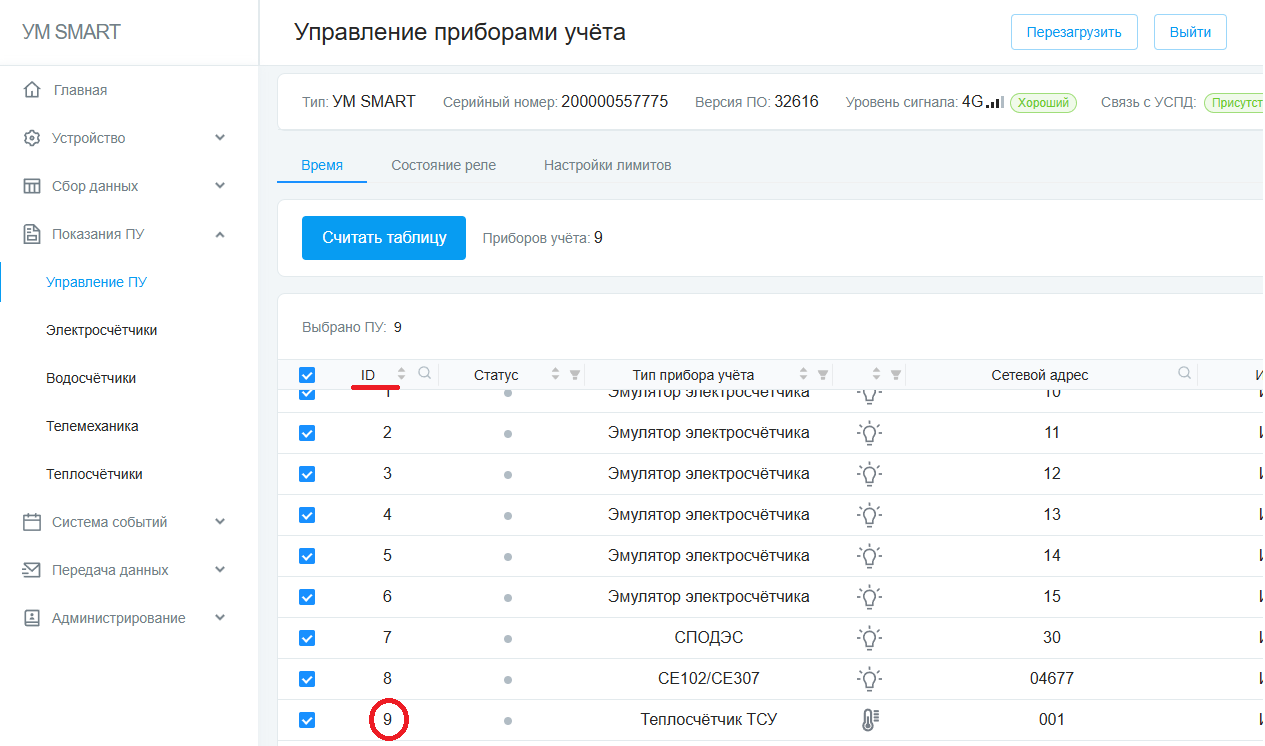Click the Тип прибора учёта filter icon
Screen dimensions: 1265x746
(x=822, y=375)
